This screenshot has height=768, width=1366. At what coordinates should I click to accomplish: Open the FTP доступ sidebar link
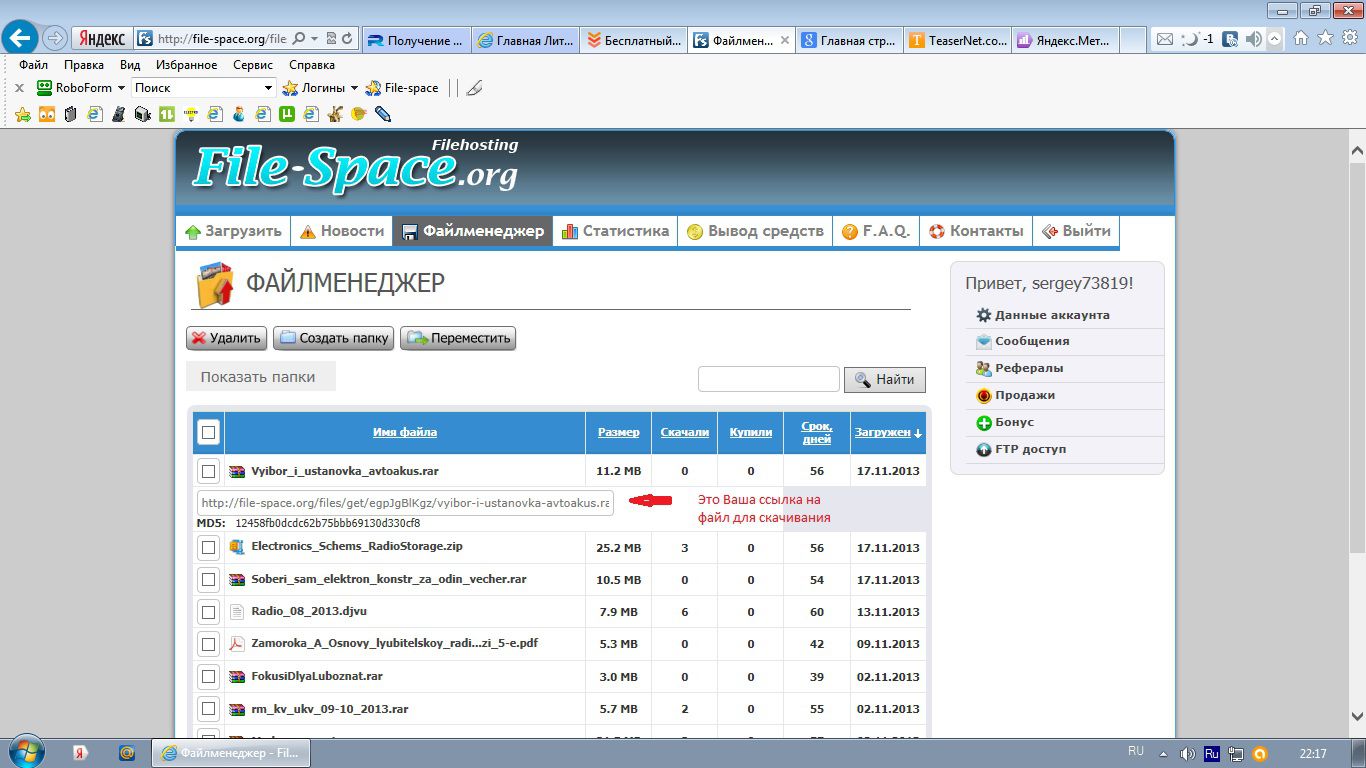tap(1031, 449)
